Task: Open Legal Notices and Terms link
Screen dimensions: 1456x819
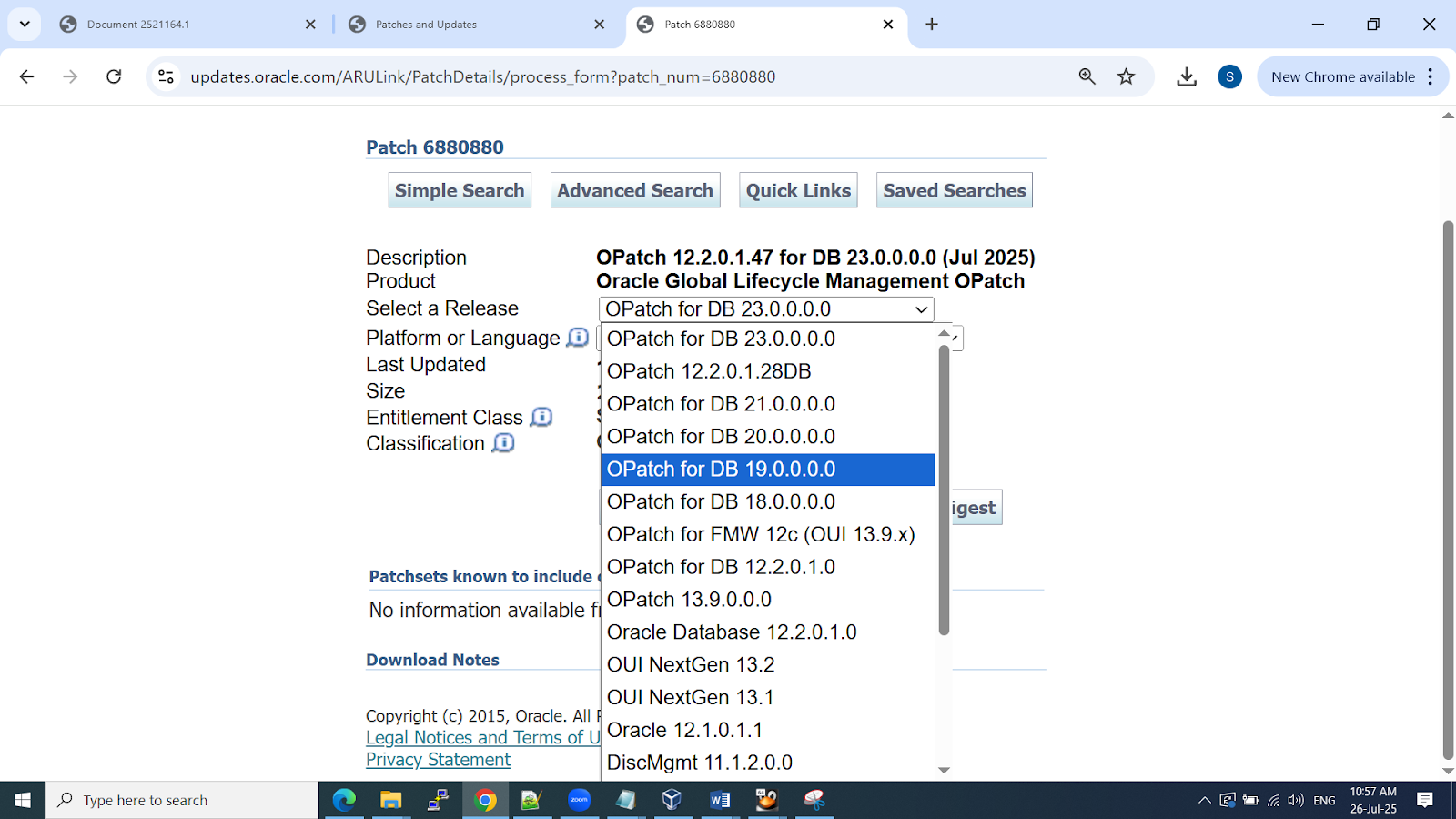Action: pos(483,737)
